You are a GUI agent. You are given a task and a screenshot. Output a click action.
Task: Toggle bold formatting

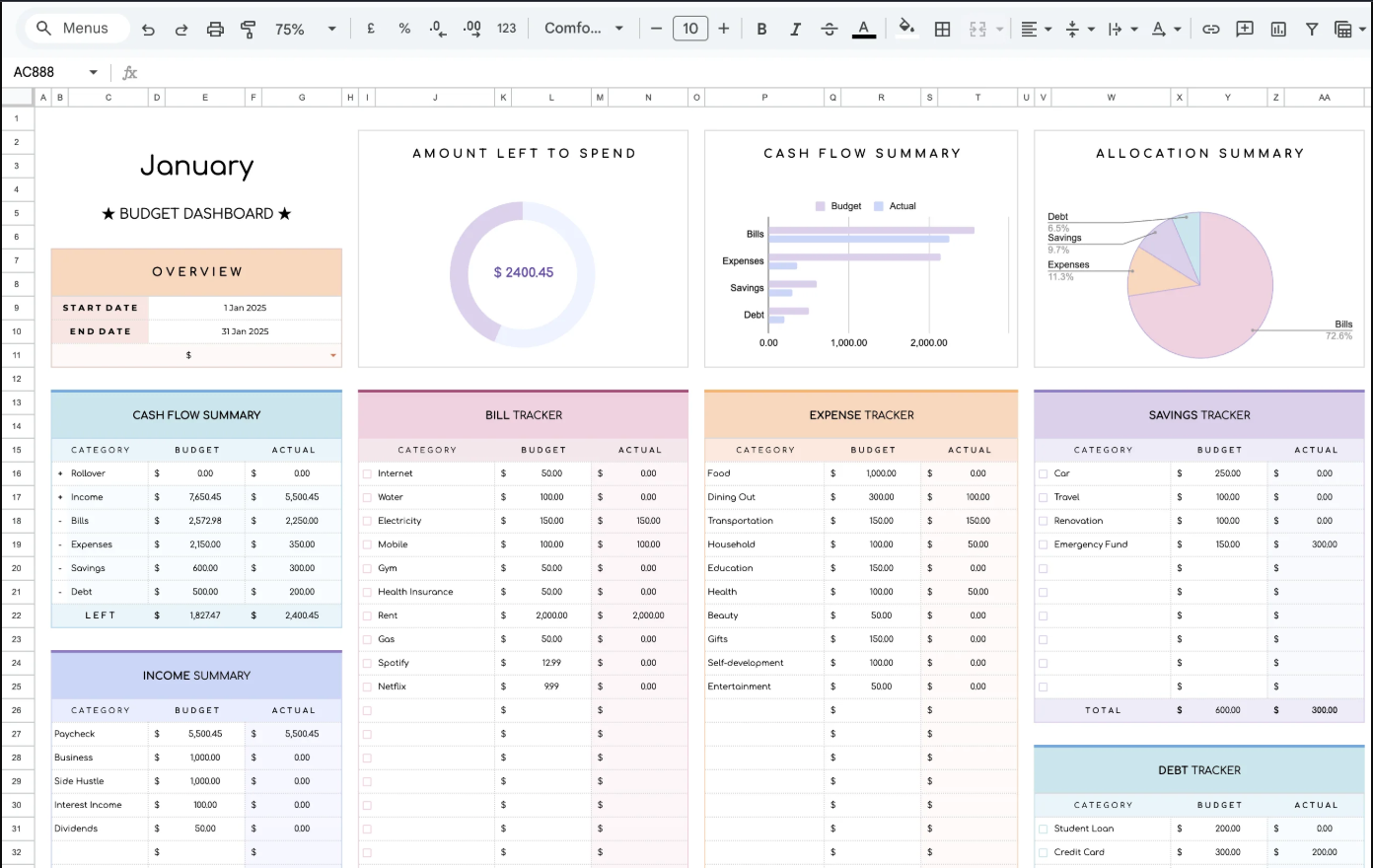[761, 29]
